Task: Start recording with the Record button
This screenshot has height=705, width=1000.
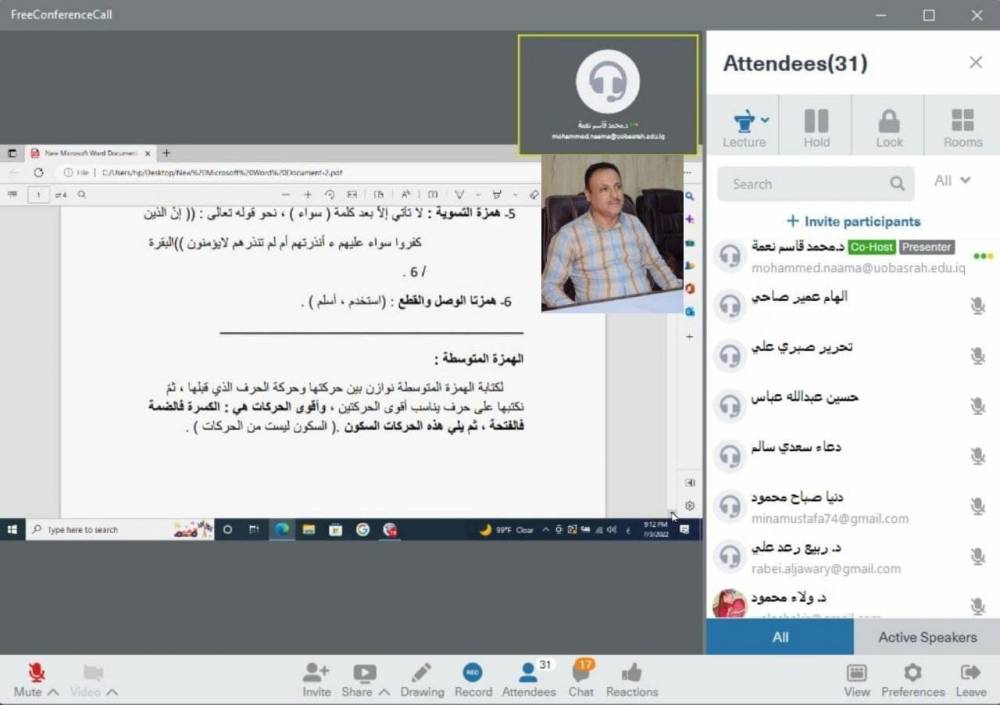Action: [473, 674]
